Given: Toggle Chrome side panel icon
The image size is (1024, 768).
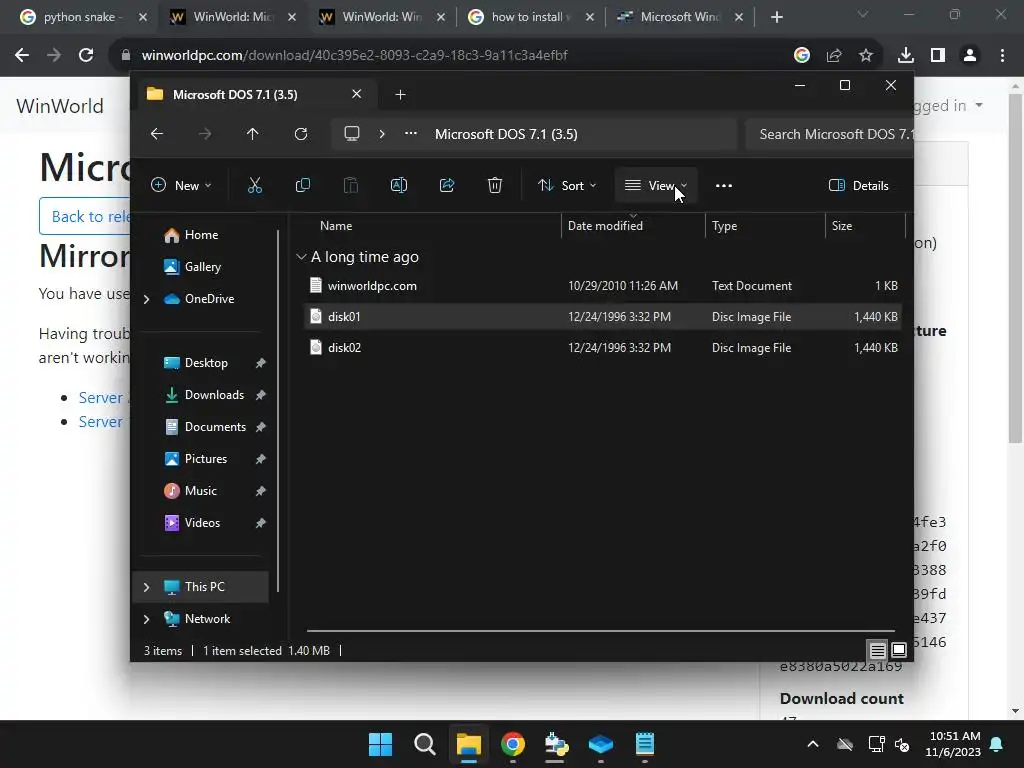Looking at the screenshot, I should (938, 56).
